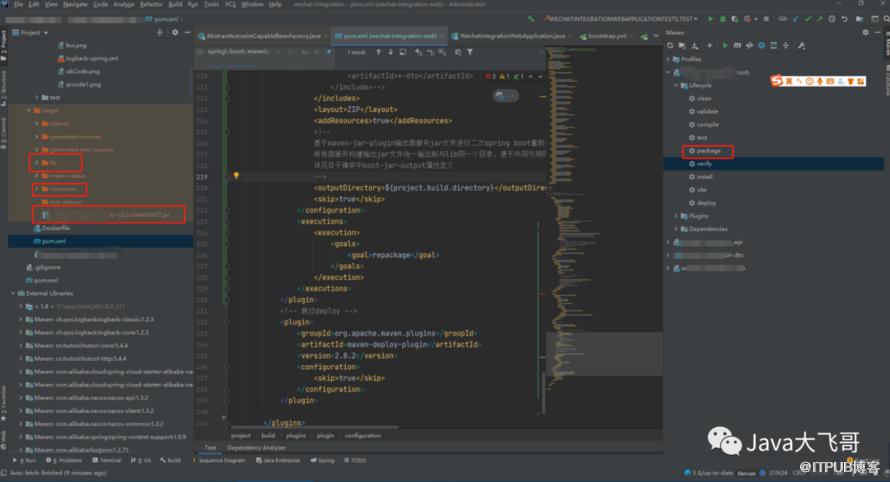Reload all Maven projects icon
This screenshot has height=482, width=890.
(671, 46)
